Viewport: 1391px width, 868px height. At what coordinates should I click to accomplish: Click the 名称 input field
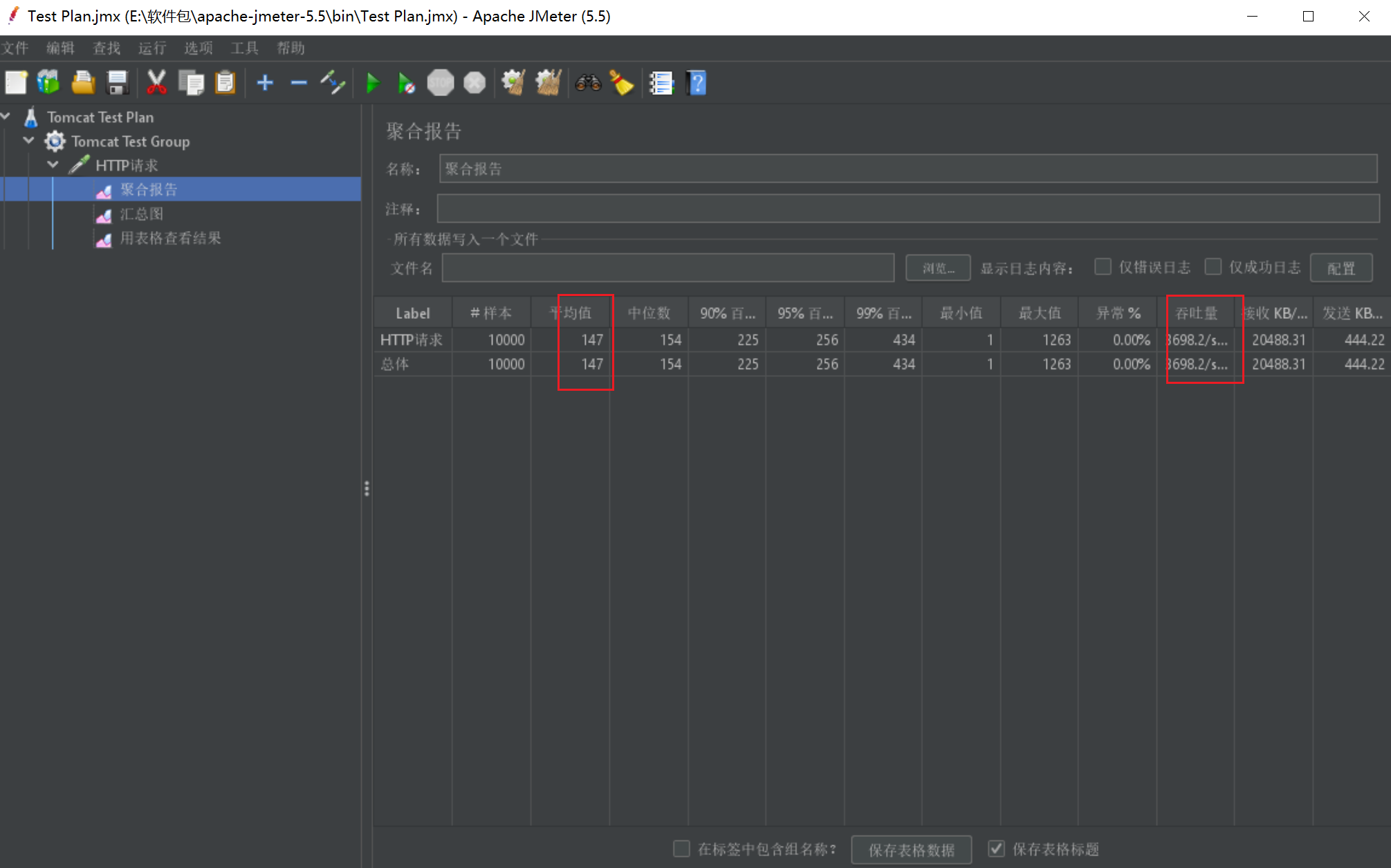[908, 169]
